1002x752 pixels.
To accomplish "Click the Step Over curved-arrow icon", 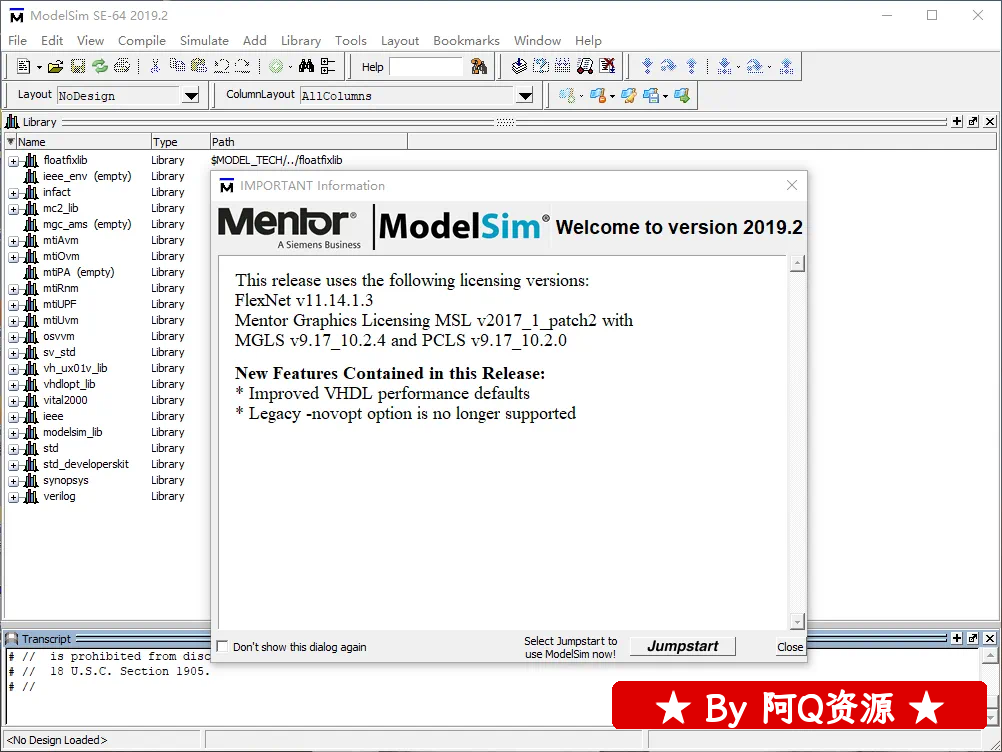I will tap(668, 66).
